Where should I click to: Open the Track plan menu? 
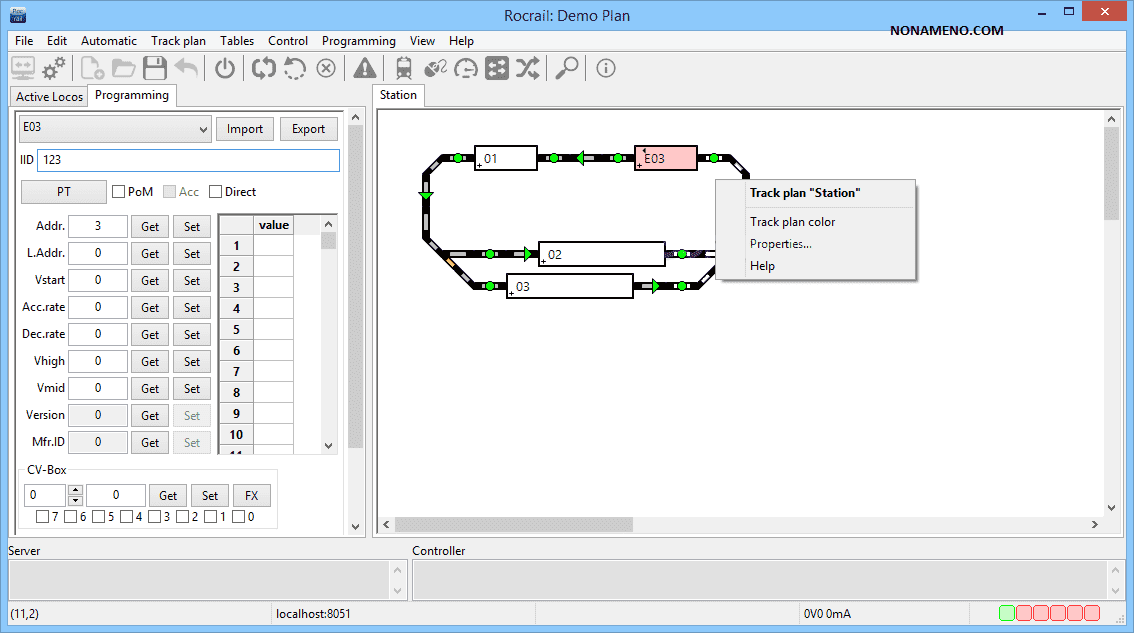pos(178,41)
